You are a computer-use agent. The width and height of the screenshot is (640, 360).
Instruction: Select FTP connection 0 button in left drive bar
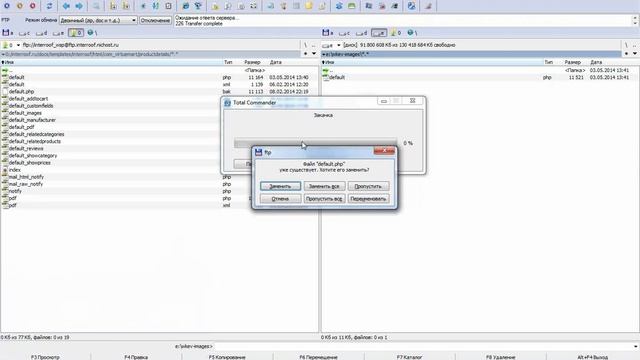pos(76,33)
